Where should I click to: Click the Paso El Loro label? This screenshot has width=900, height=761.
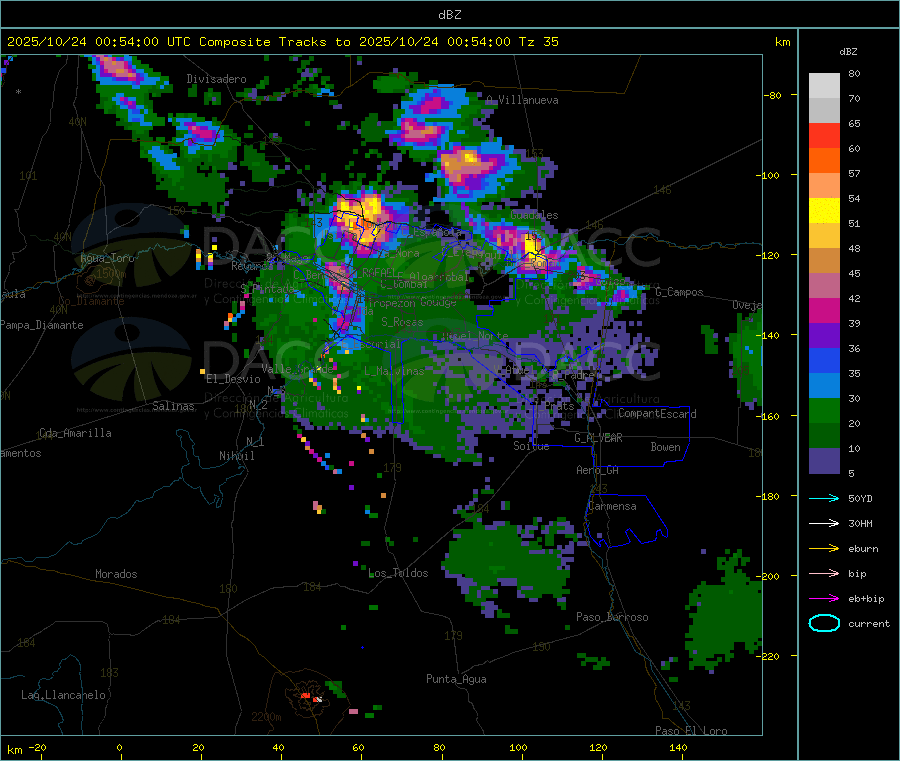tap(691, 731)
